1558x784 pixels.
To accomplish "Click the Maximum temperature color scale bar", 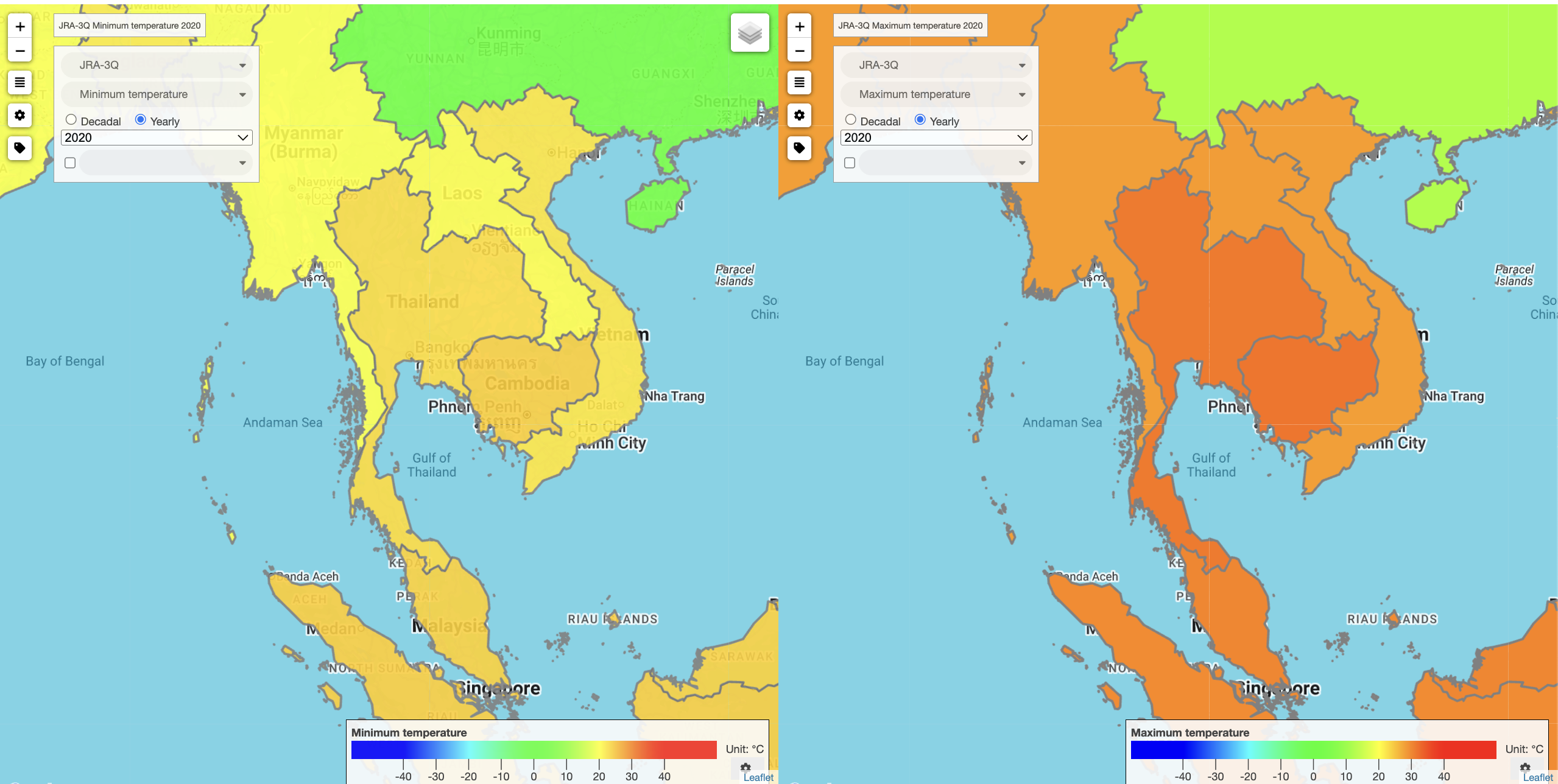I will coord(1313,750).
